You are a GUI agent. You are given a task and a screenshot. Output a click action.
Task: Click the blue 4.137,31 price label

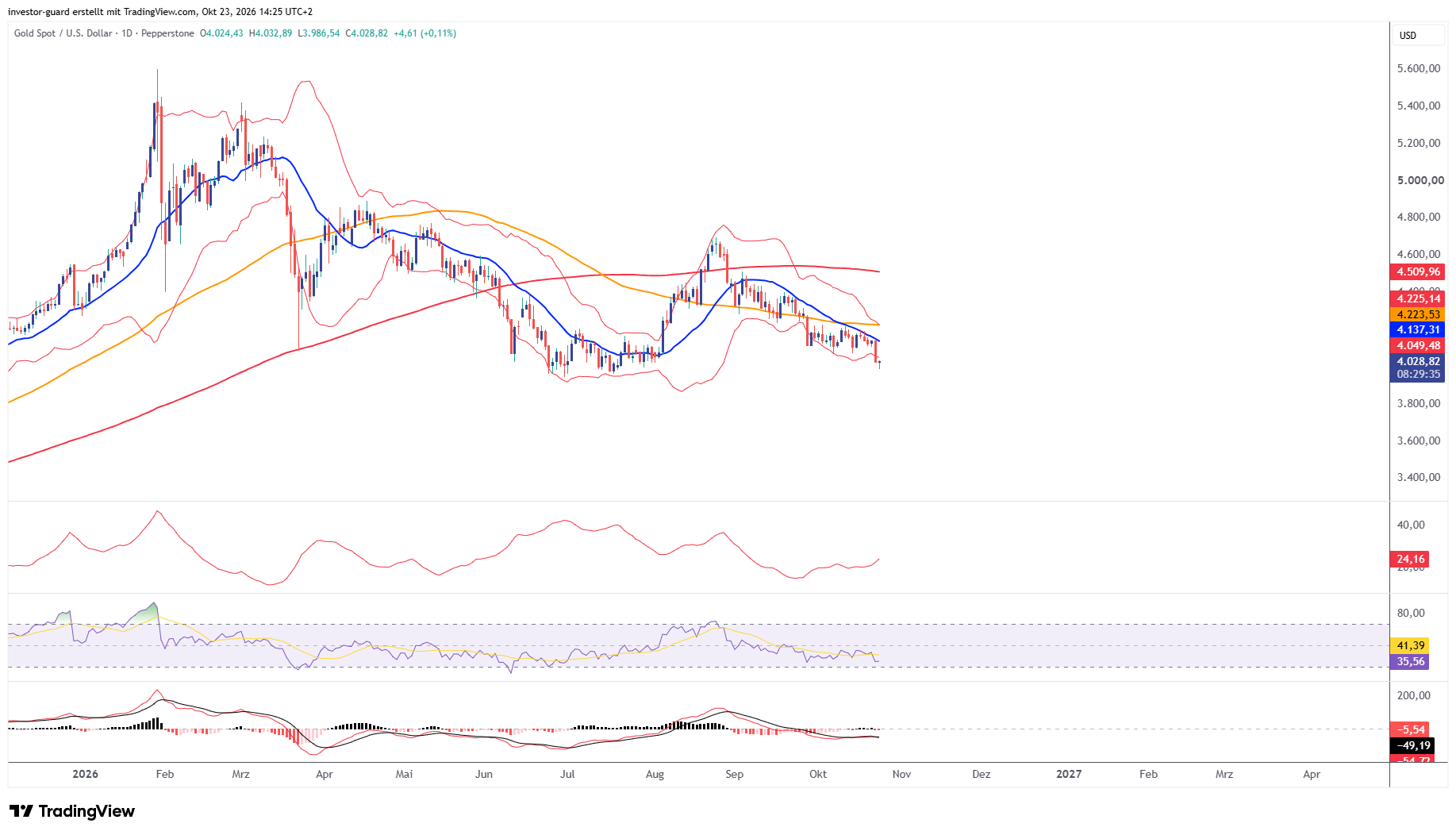tap(1418, 330)
